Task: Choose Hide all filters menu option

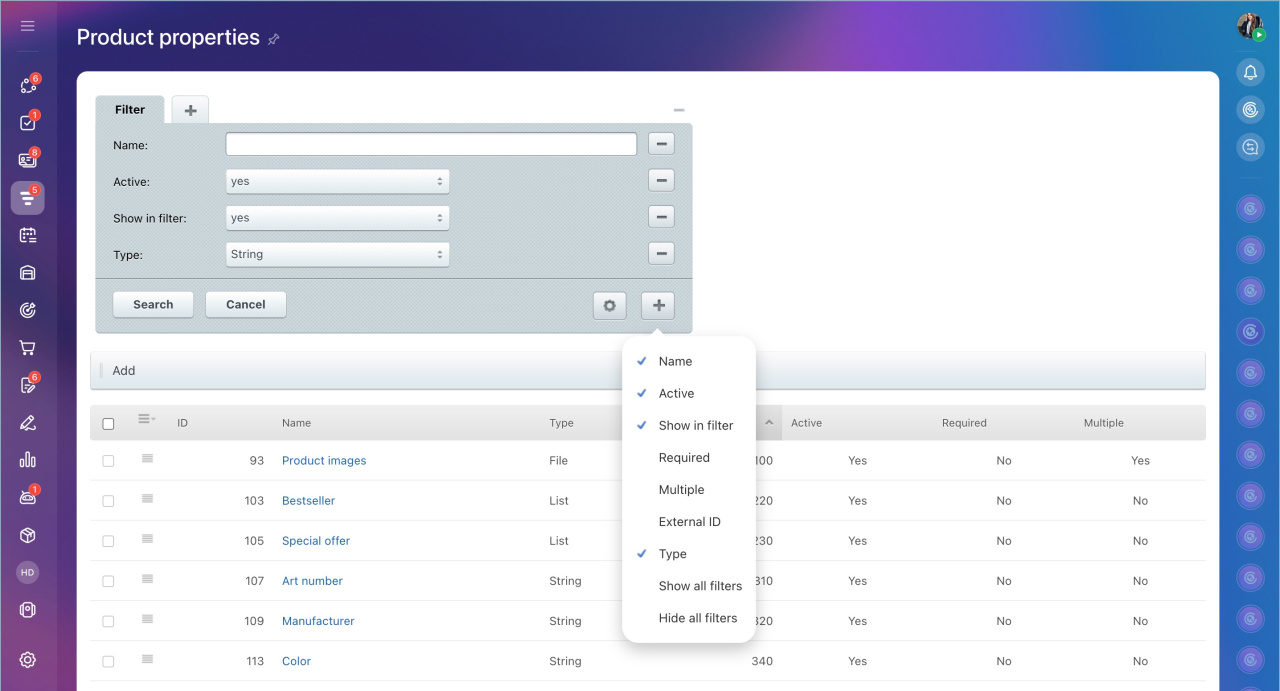Action: coord(697,618)
